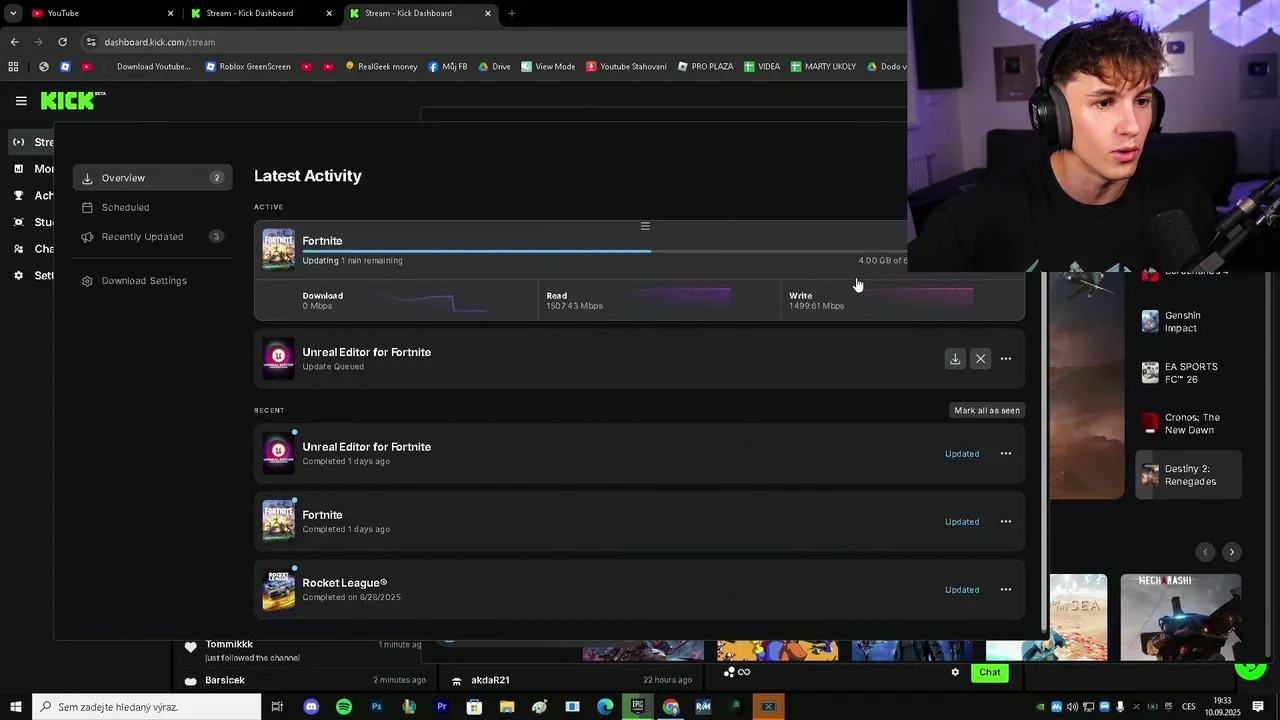Open a new browser tab

click(x=512, y=13)
